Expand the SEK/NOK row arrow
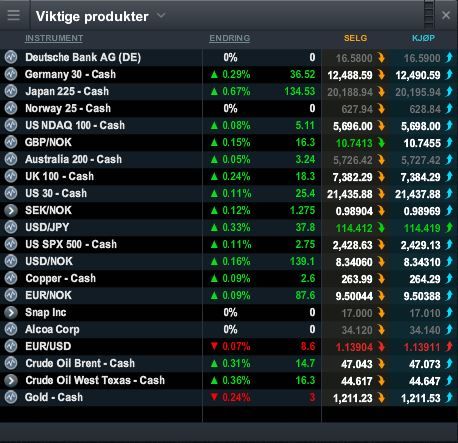458x443 pixels. click(x=11, y=210)
